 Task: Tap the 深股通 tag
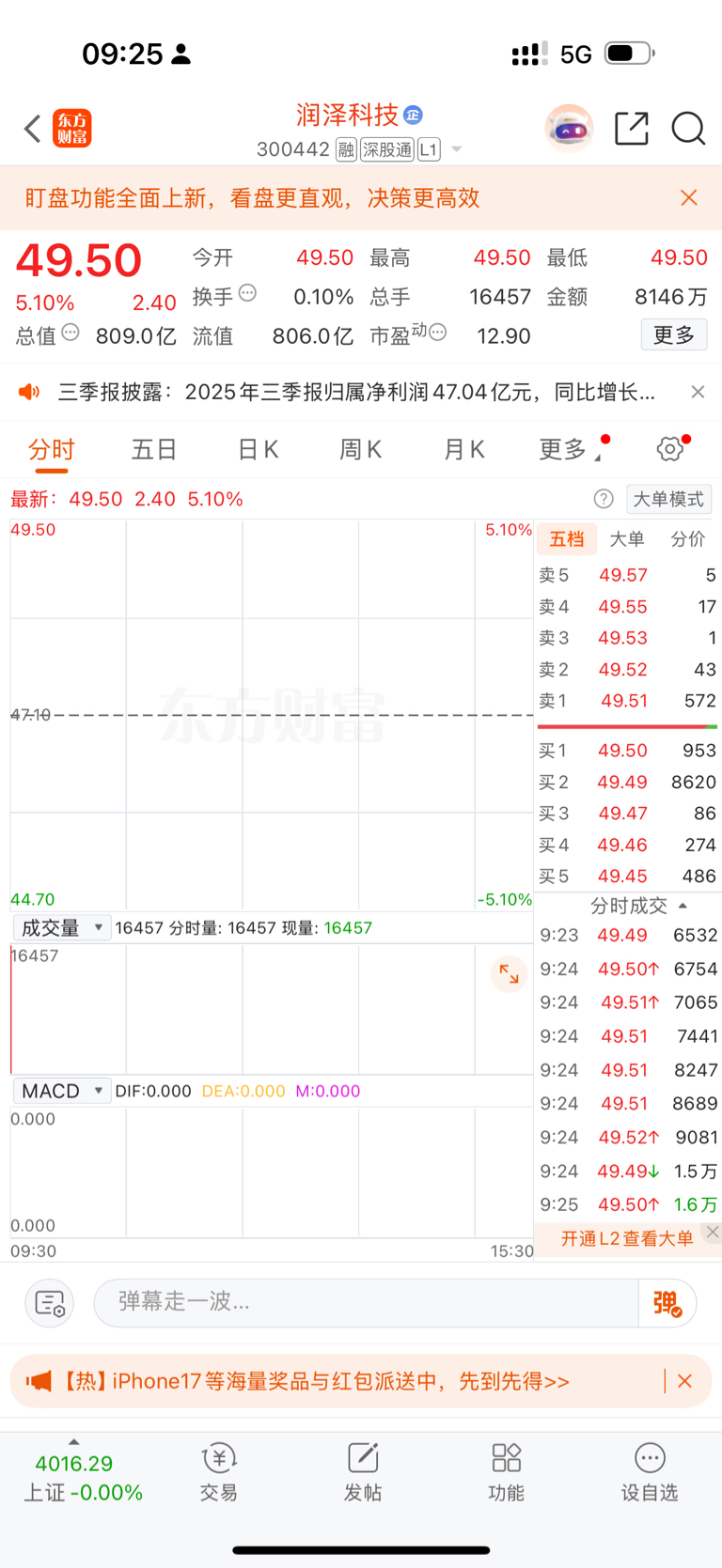(387, 149)
